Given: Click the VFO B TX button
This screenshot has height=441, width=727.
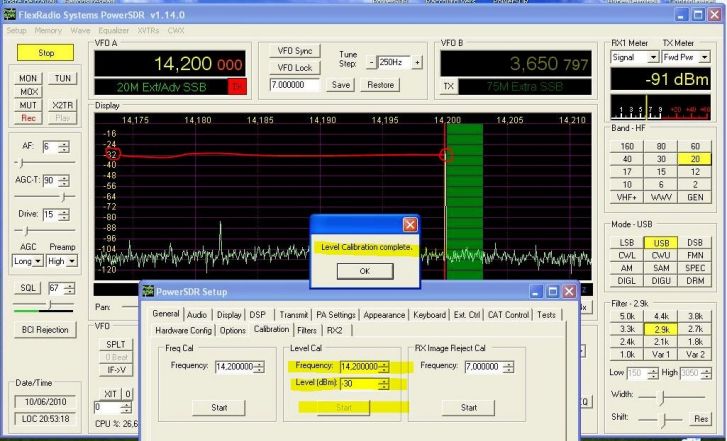Looking at the screenshot, I should [x=448, y=86].
